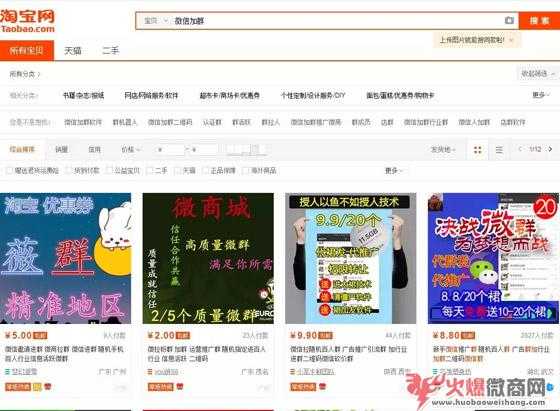Tick the 二手 filter checkbox
The height and width of the screenshot is (411, 560).
150,171
